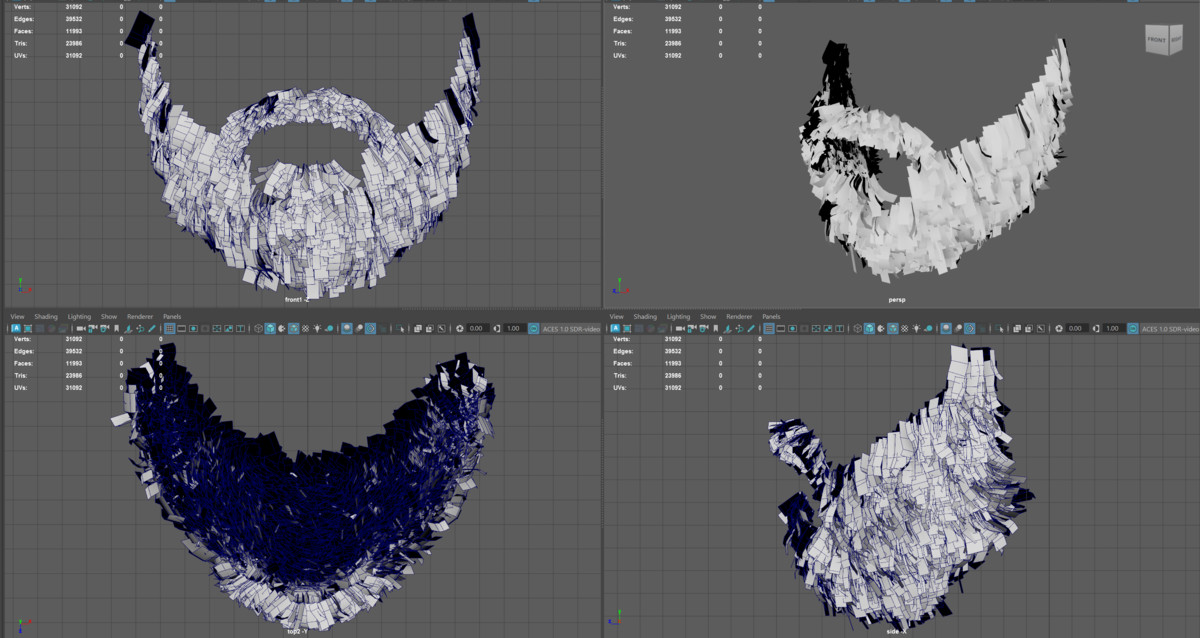The image size is (1200, 638).
Task: Toggle Wireframe on Shaded in top-Y panel toolbar
Action: 293,328
